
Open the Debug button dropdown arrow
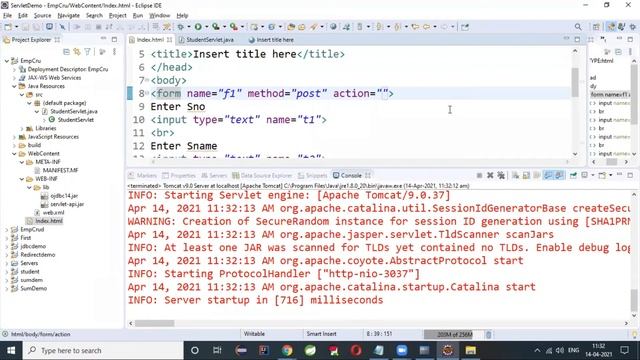click(x=189, y=27)
